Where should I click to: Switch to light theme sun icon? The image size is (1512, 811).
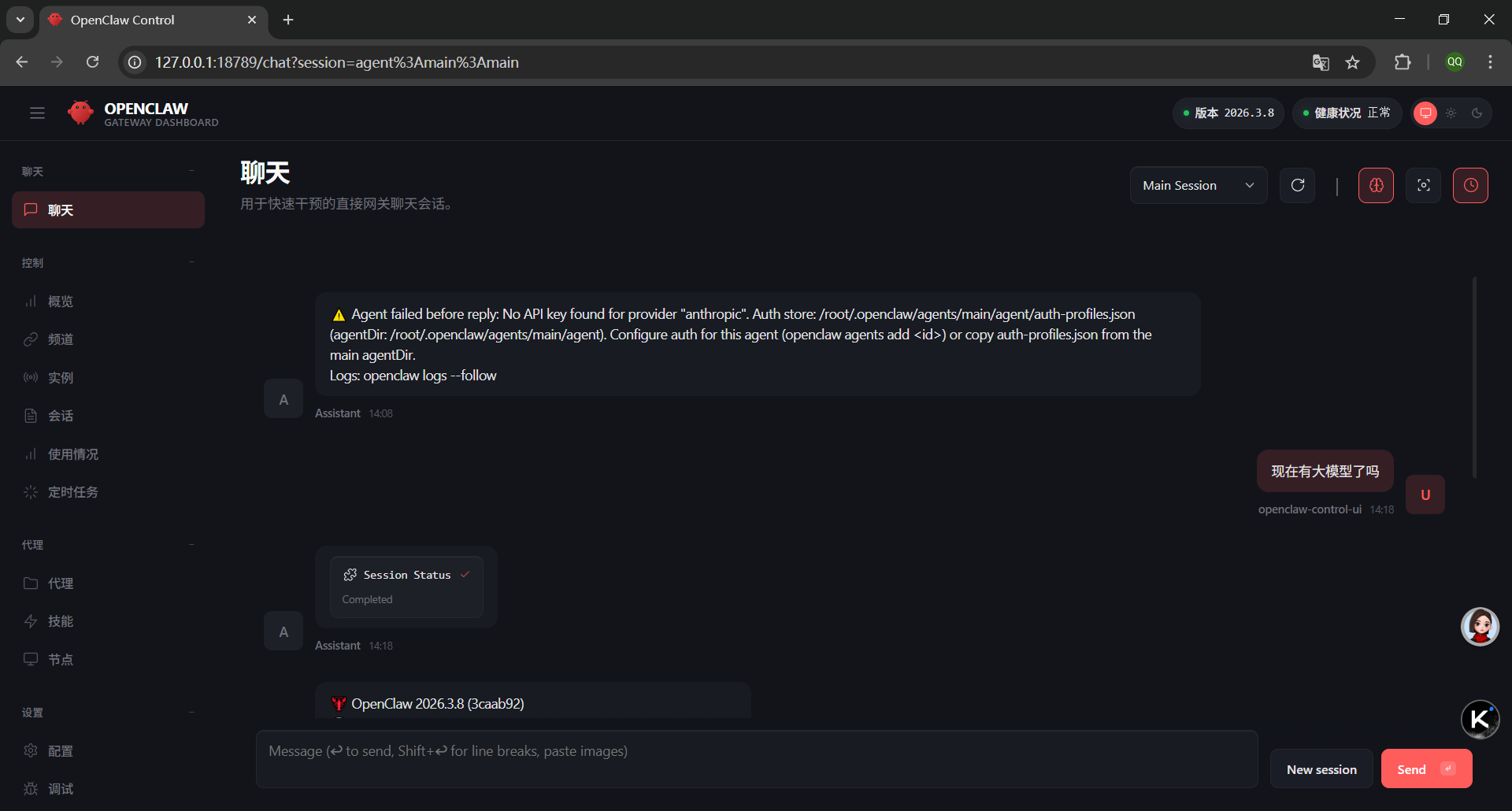(x=1451, y=113)
